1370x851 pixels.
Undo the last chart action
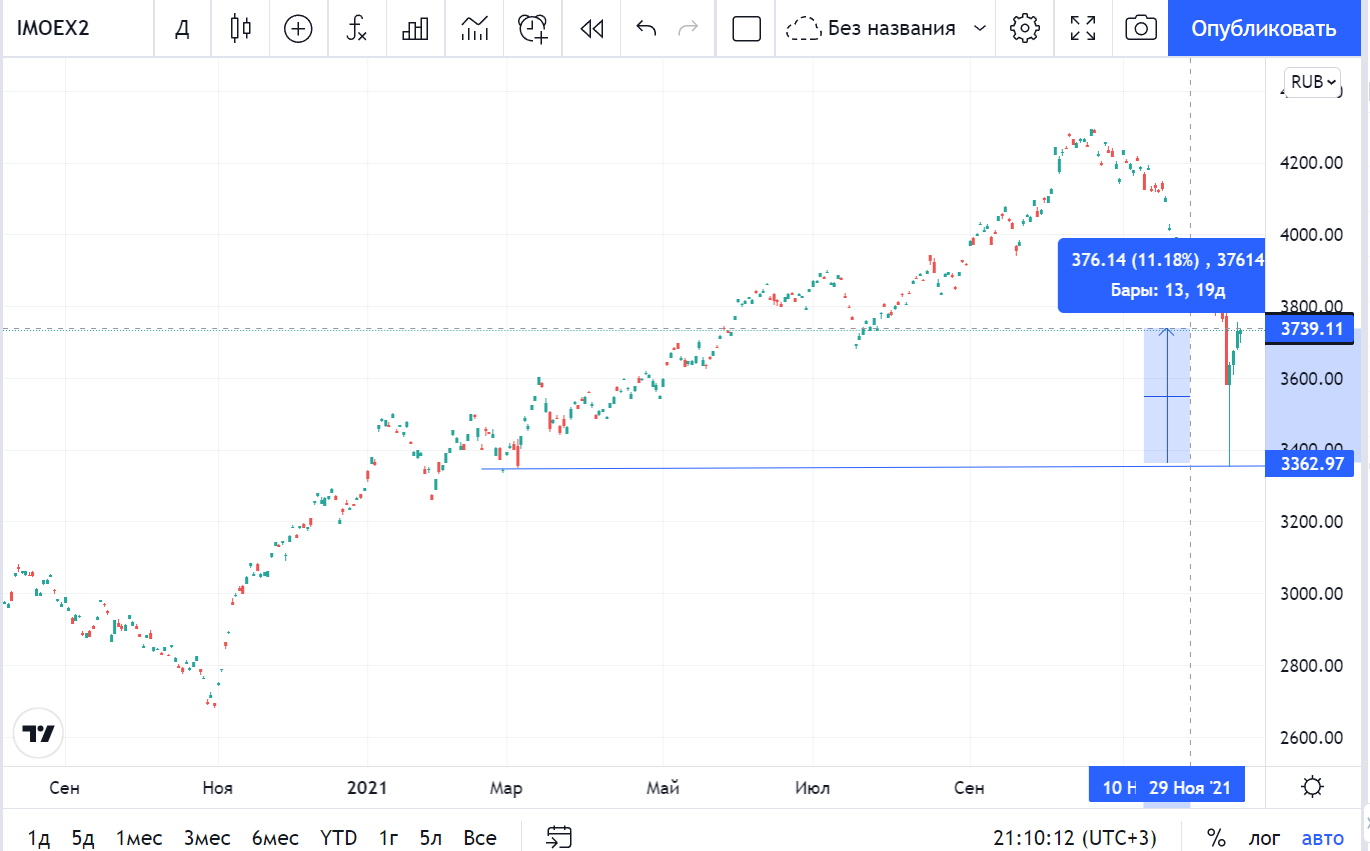pos(646,28)
